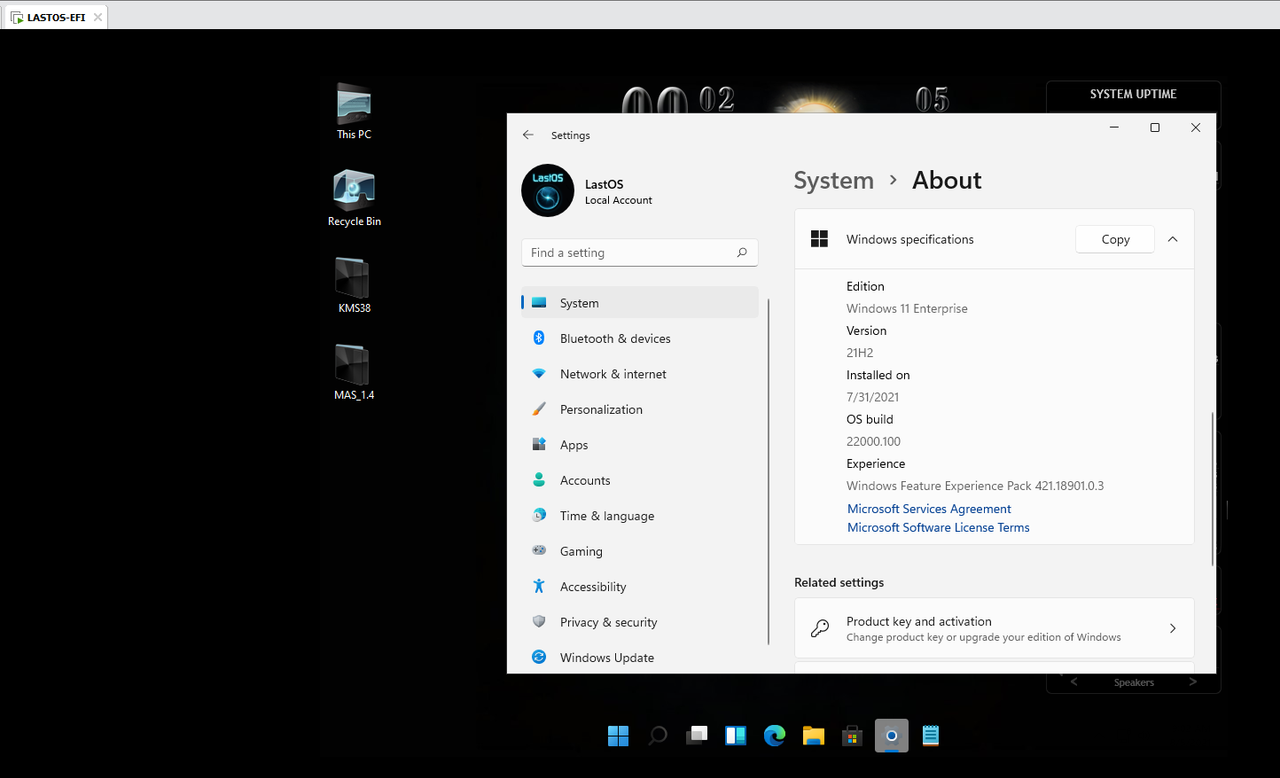This screenshot has width=1280, height=778.
Task: Open File Explorer from the taskbar
Action: [x=813, y=736]
